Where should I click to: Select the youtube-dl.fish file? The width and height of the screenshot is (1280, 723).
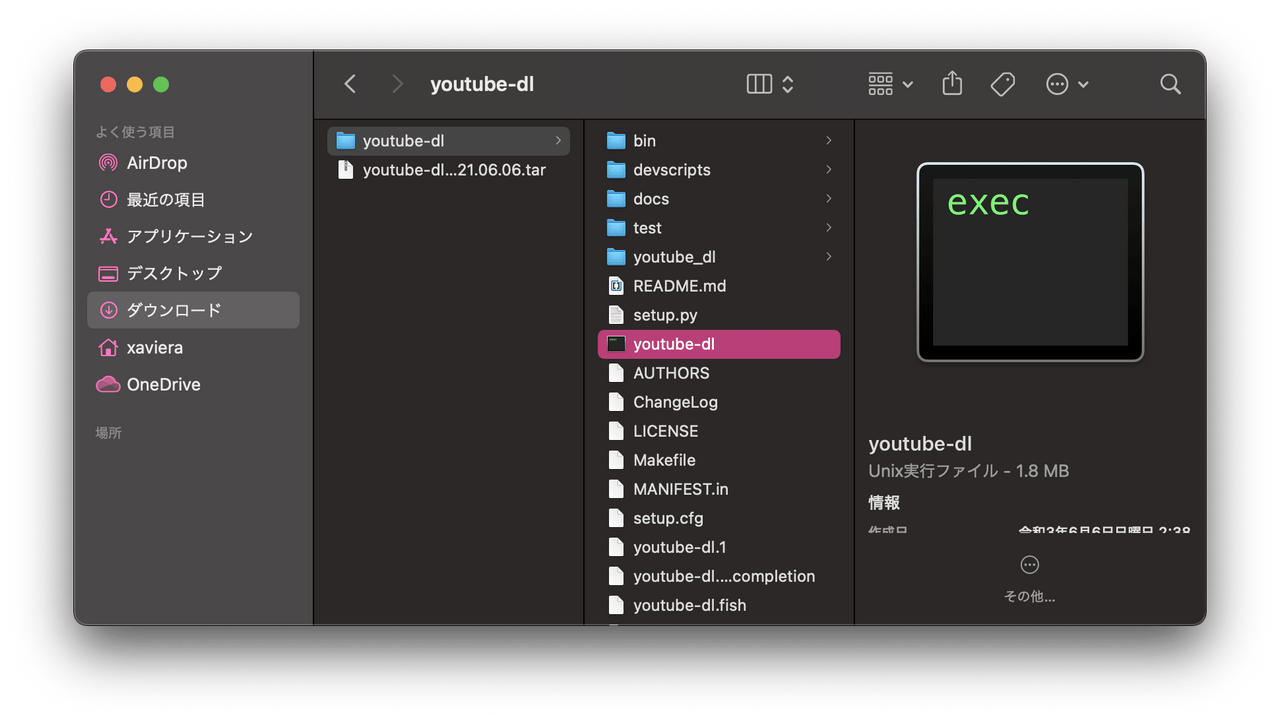(719, 605)
